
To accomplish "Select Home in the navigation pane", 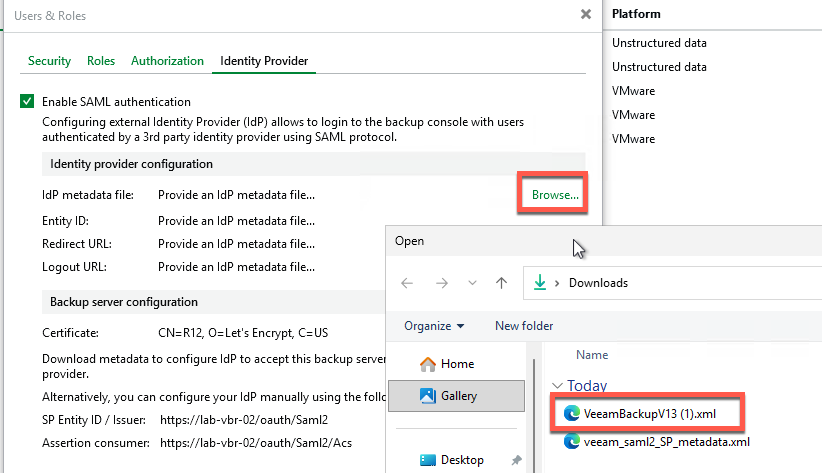I will pos(457,364).
